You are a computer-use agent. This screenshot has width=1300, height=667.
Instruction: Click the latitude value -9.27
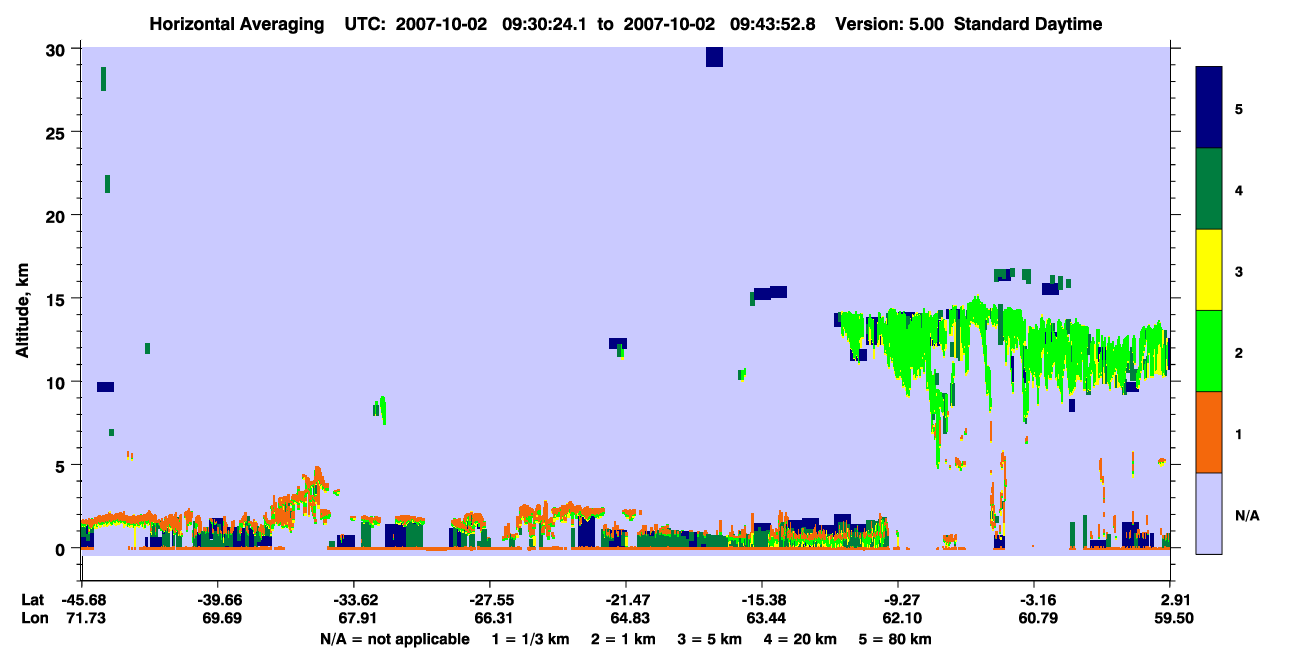pos(899,600)
